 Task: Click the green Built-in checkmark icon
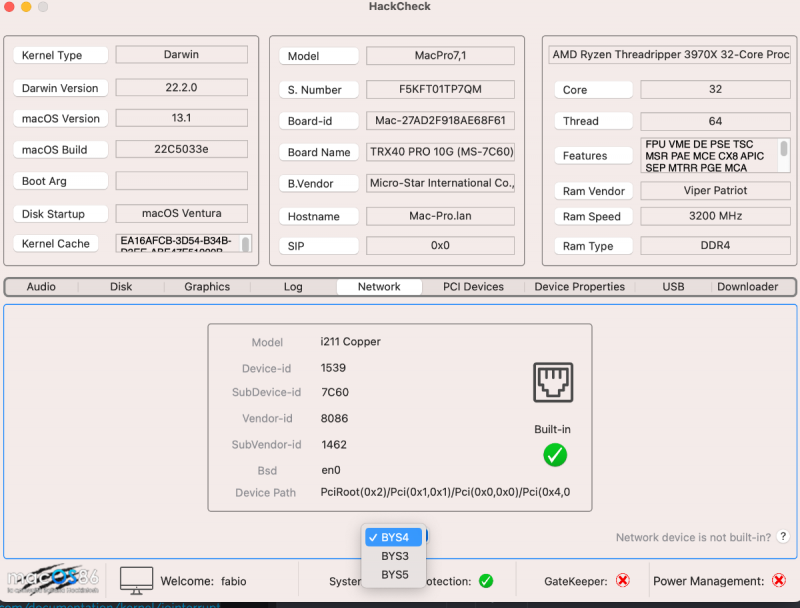[x=555, y=455]
